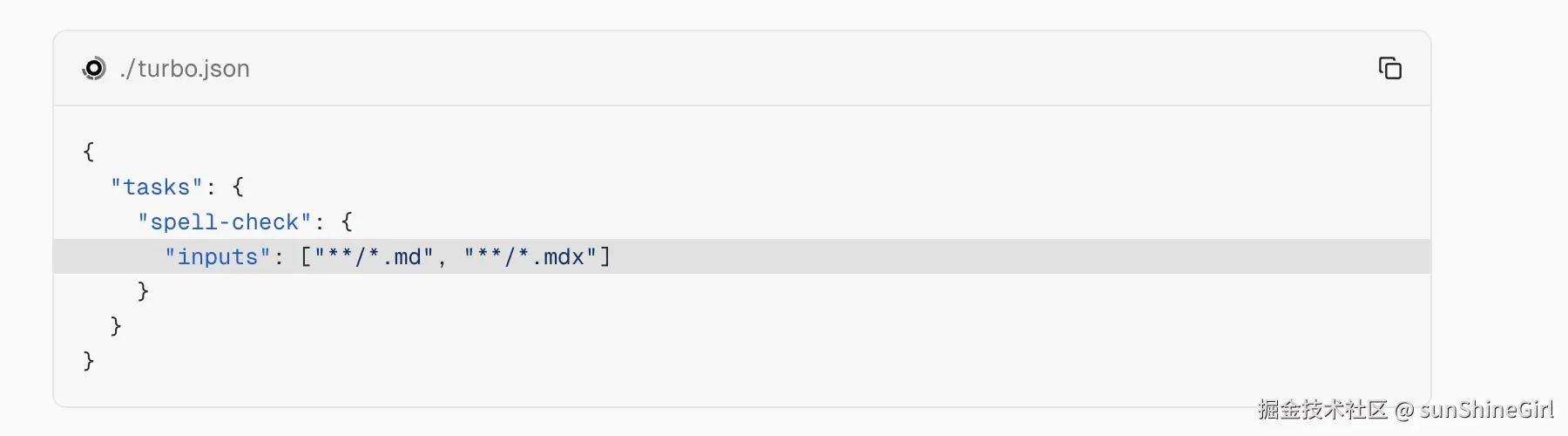Click the brace closing tasks block
The width and height of the screenshot is (1568, 436).
[116, 326]
